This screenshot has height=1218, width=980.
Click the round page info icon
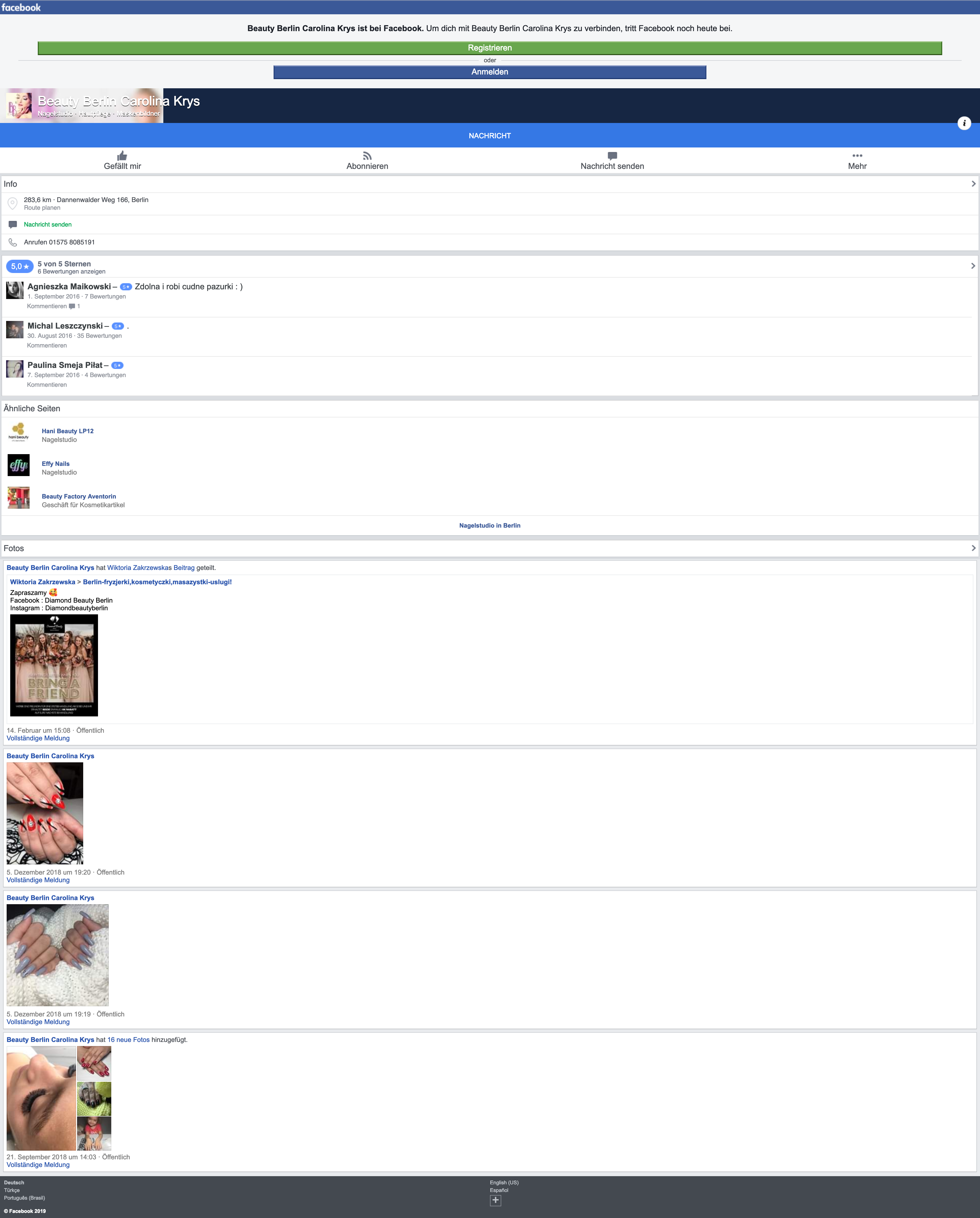(x=964, y=123)
